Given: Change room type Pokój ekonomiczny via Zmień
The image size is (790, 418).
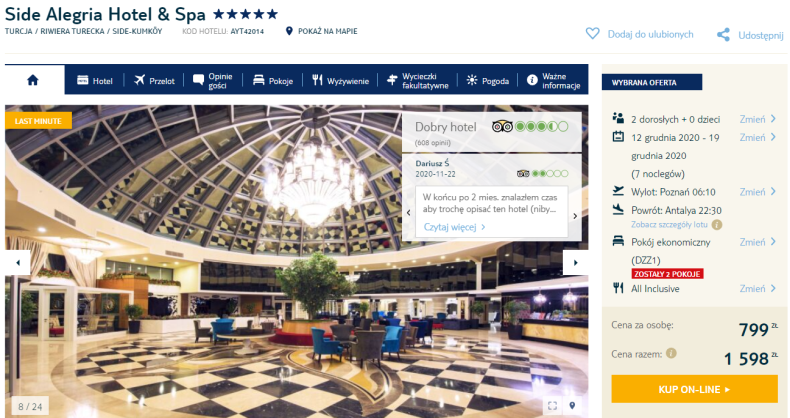Looking at the screenshot, I should 757,242.
